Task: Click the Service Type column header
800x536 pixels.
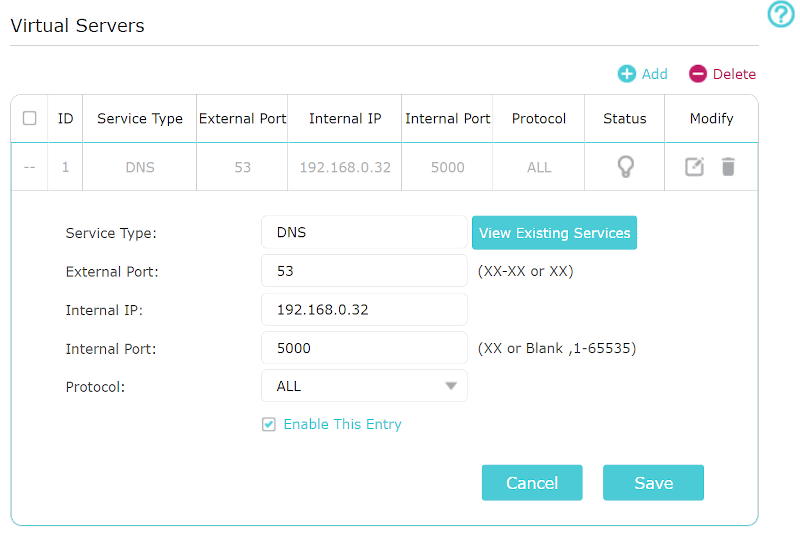Action: [x=140, y=118]
